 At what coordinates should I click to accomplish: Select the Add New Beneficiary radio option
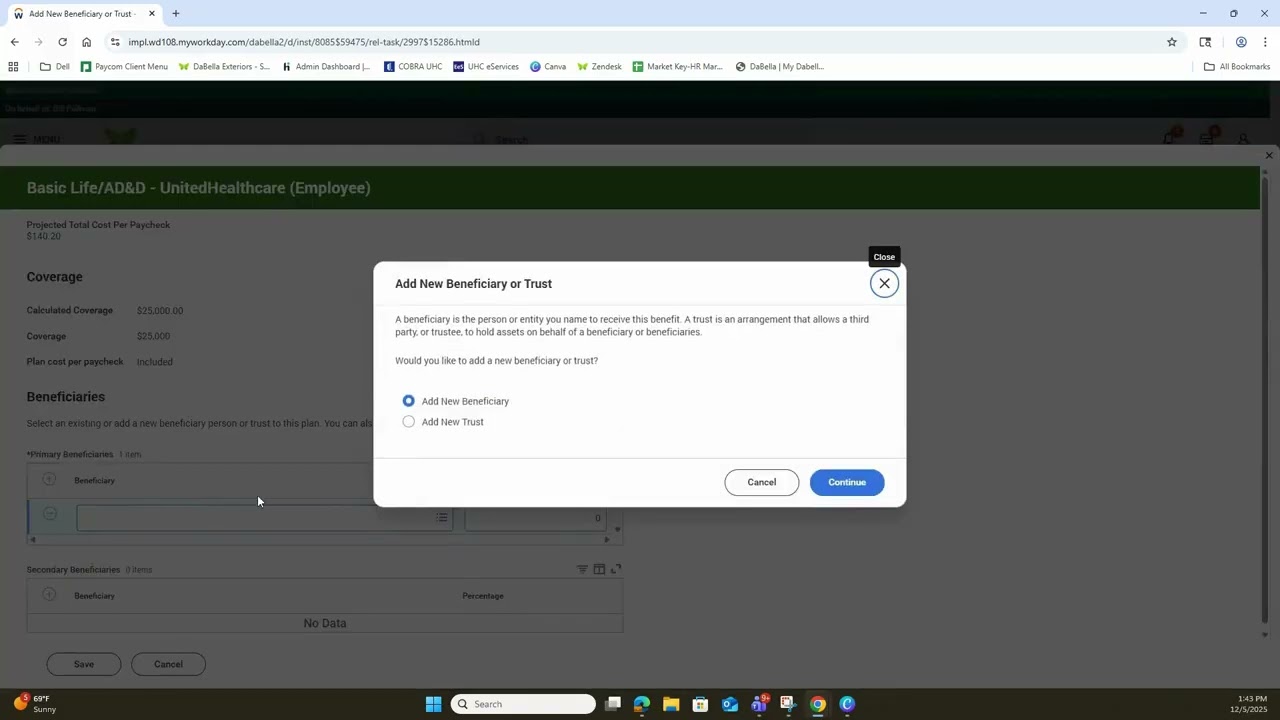[x=408, y=401]
